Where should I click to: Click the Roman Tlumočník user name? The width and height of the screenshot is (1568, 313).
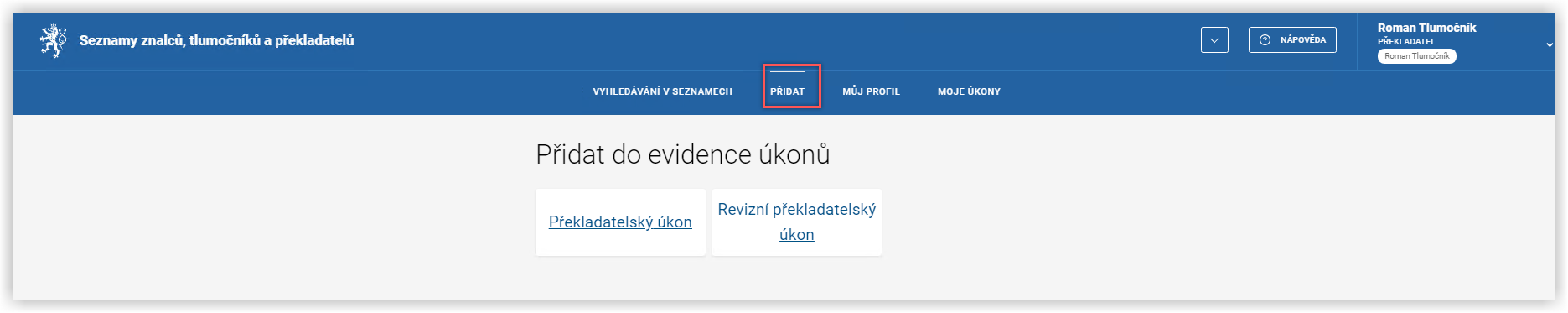point(1426,28)
